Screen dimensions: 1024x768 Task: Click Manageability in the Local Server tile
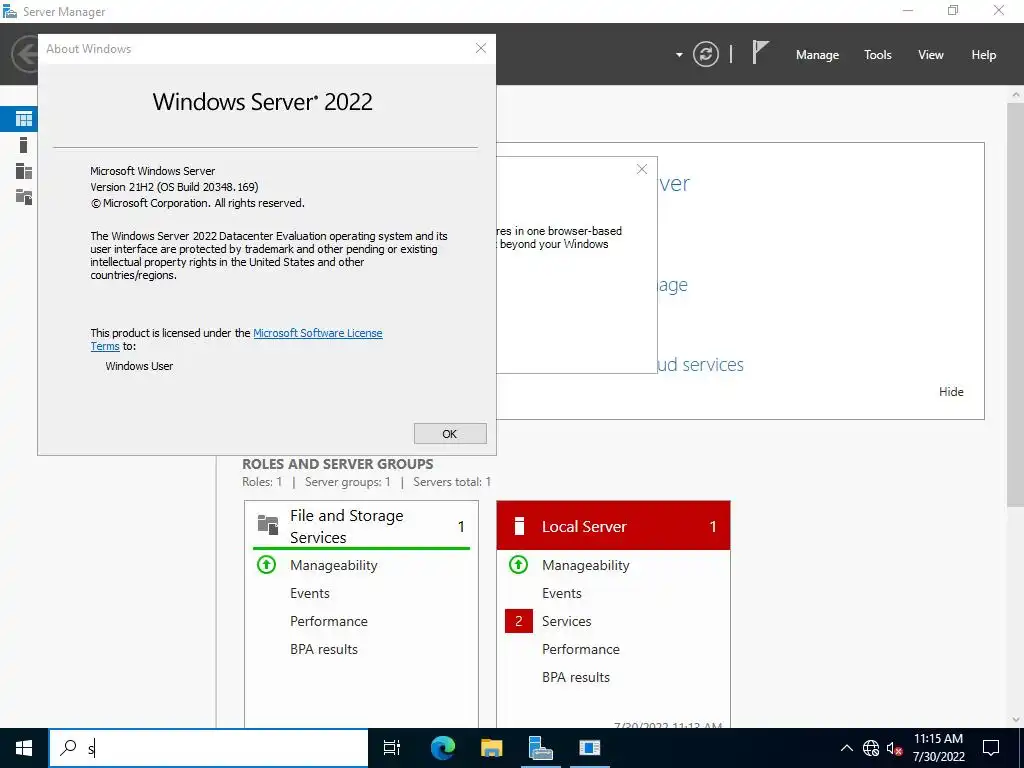click(586, 566)
